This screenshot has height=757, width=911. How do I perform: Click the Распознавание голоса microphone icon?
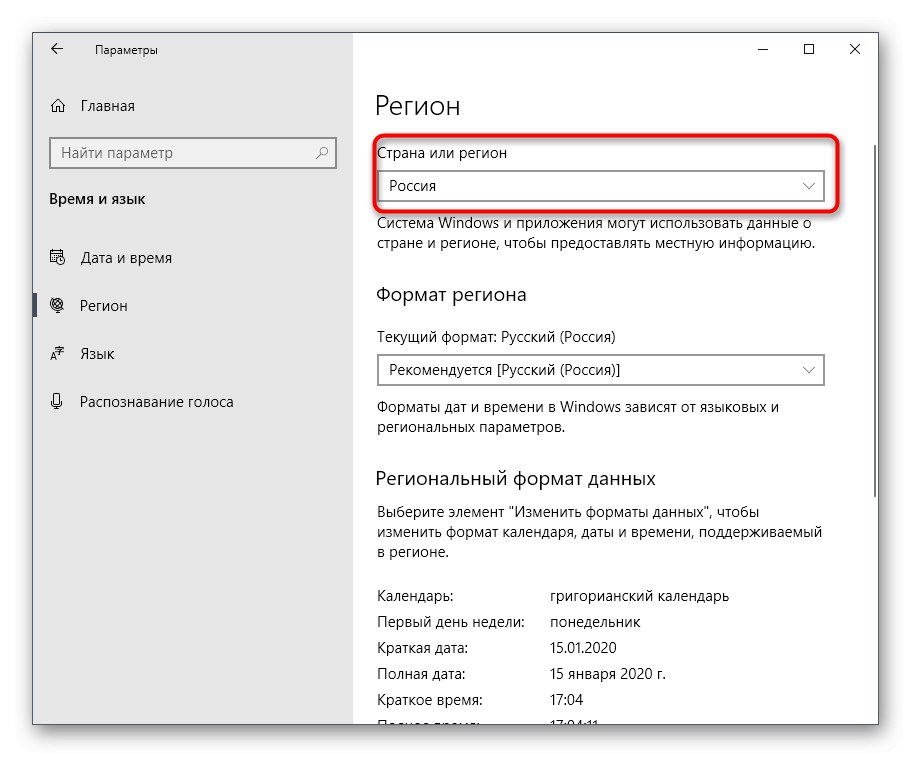point(57,402)
